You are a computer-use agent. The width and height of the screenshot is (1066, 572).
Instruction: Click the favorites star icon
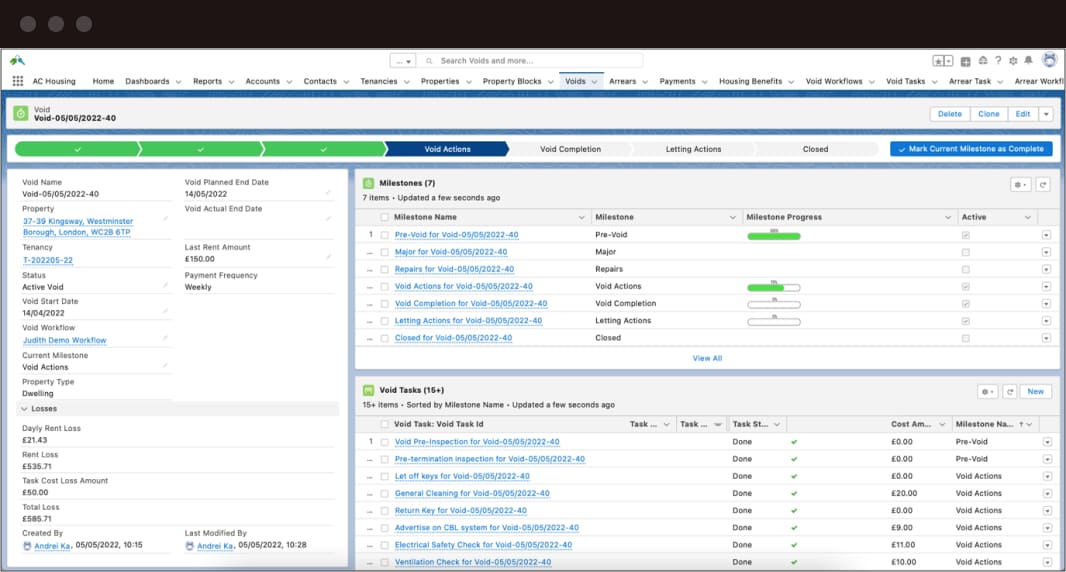pos(938,61)
